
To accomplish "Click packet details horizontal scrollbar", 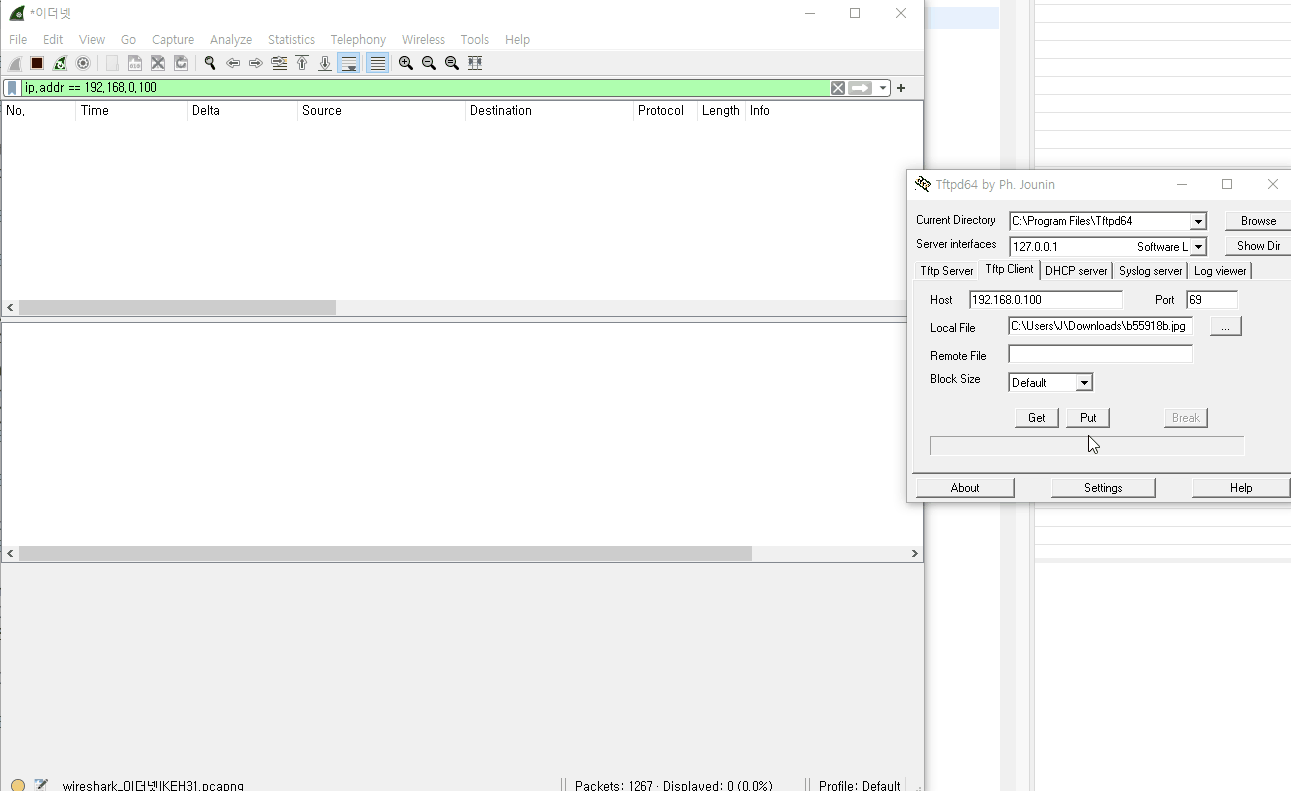I will click(385, 553).
